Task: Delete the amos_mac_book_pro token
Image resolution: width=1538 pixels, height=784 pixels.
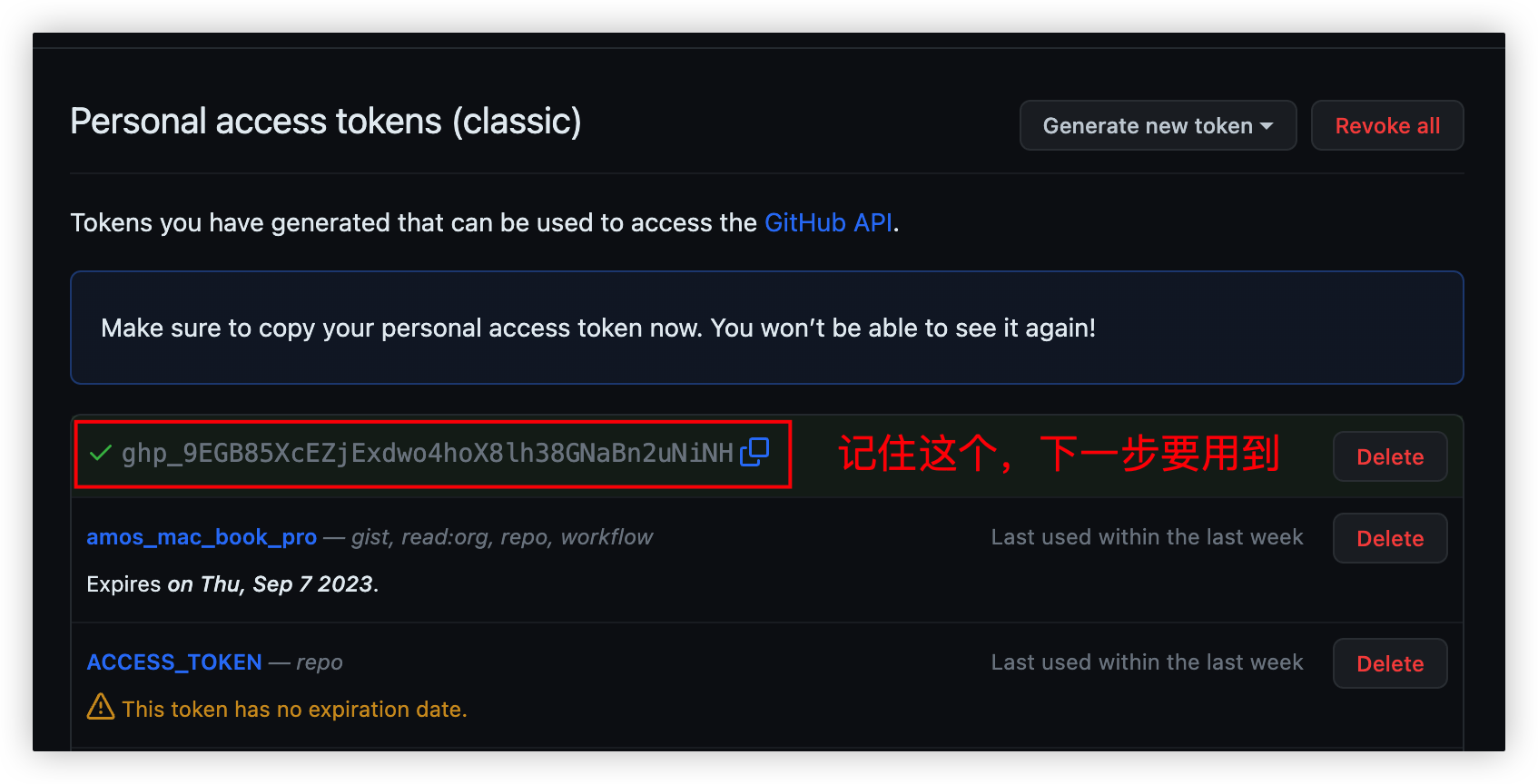Action: point(1389,539)
